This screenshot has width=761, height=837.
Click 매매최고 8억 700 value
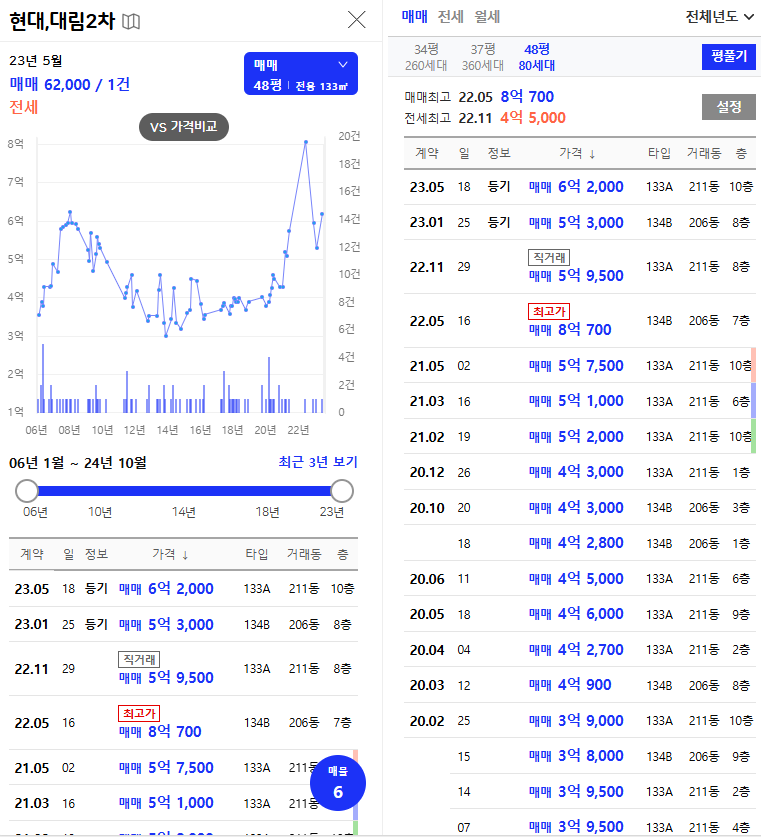(x=527, y=97)
